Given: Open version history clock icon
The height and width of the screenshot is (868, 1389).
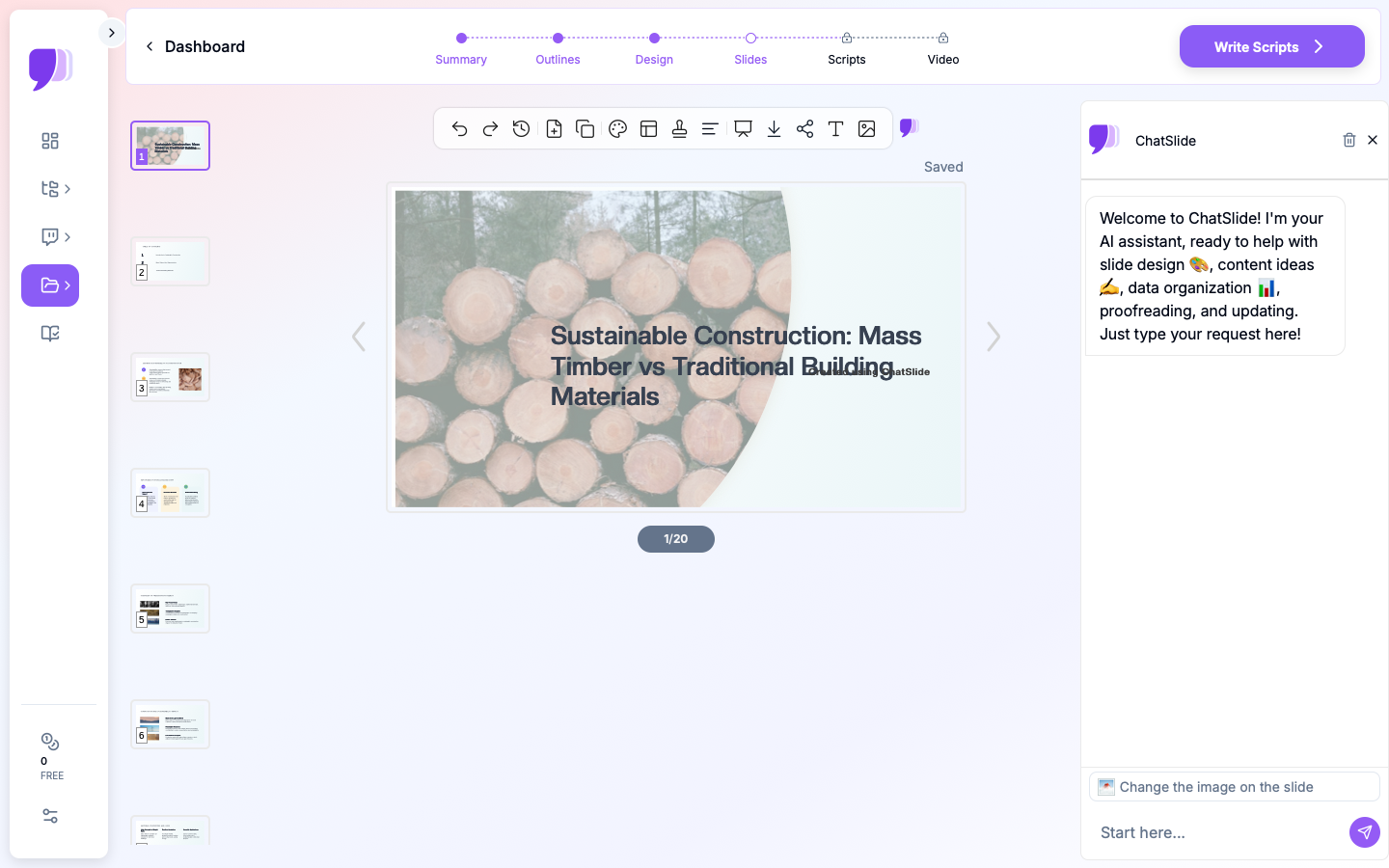Looking at the screenshot, I should pos(521,129).
